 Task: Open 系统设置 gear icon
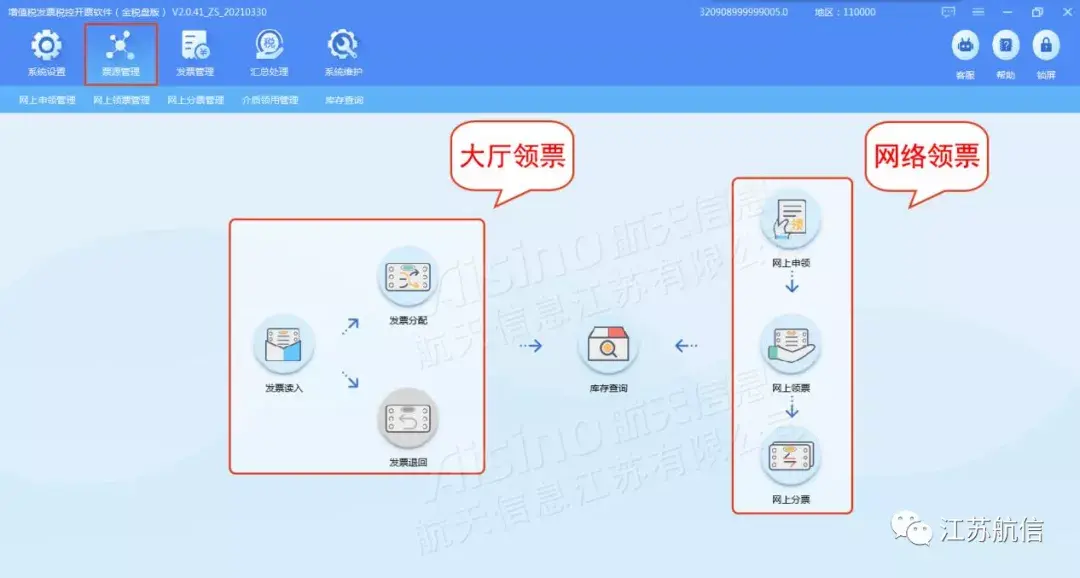[x=46, y=46]
